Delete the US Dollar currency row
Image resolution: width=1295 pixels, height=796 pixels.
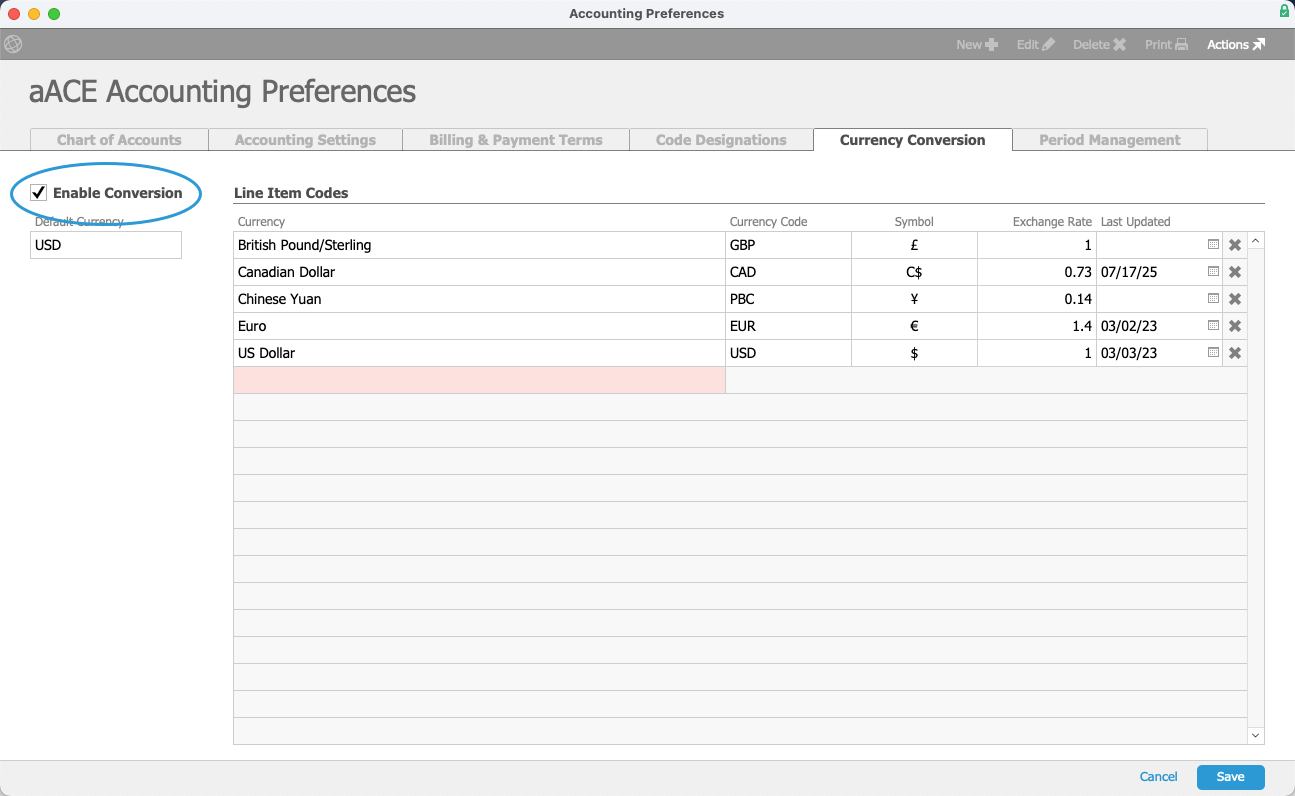coord(1235,353)
